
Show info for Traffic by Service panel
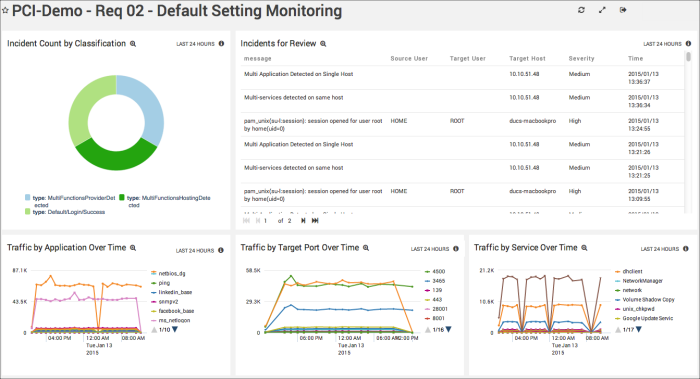pyautogui.click(x=686, y=249)
